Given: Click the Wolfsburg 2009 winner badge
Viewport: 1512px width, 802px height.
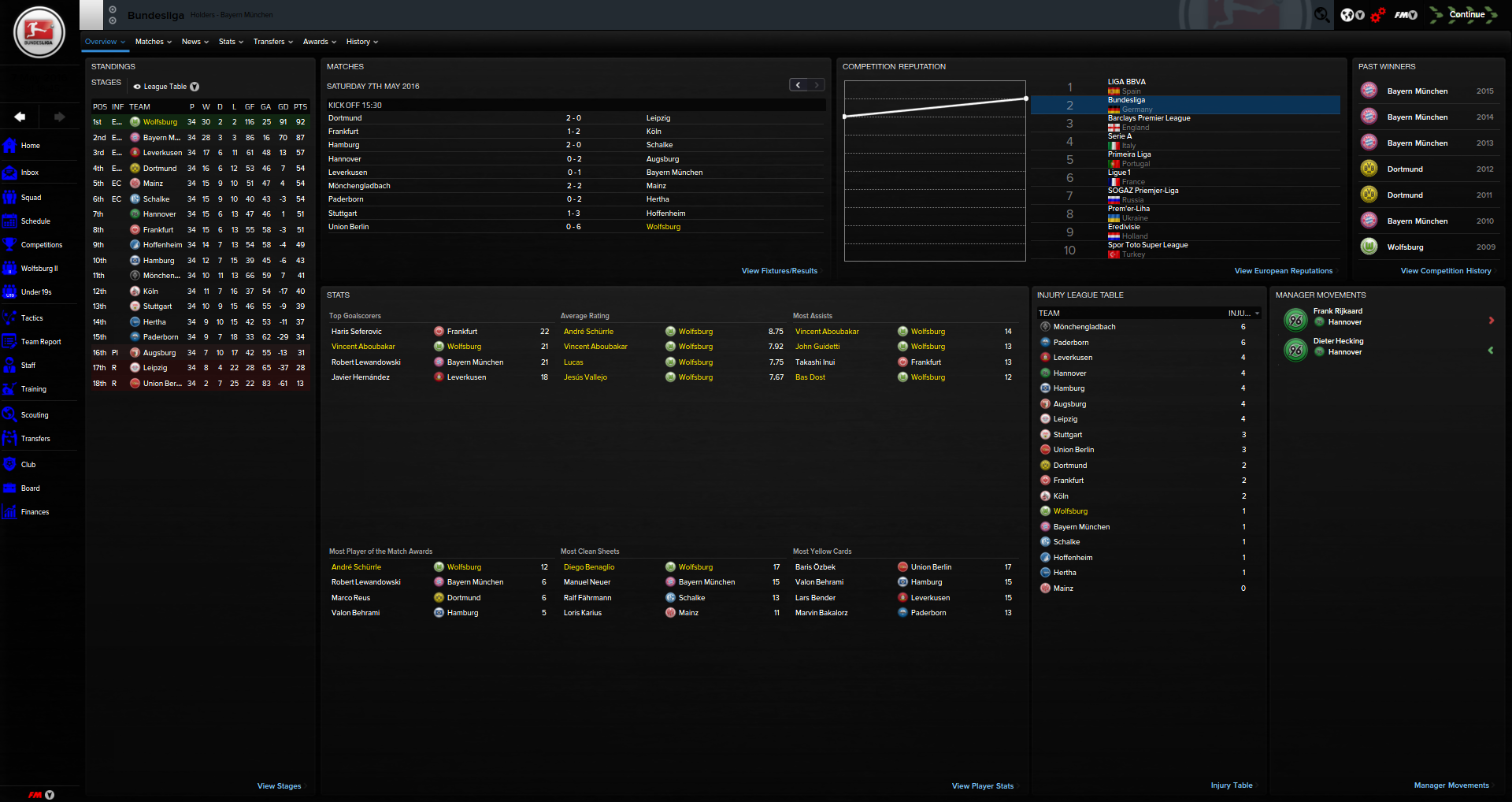Looking at the screenshot, I should point(1369,247).
